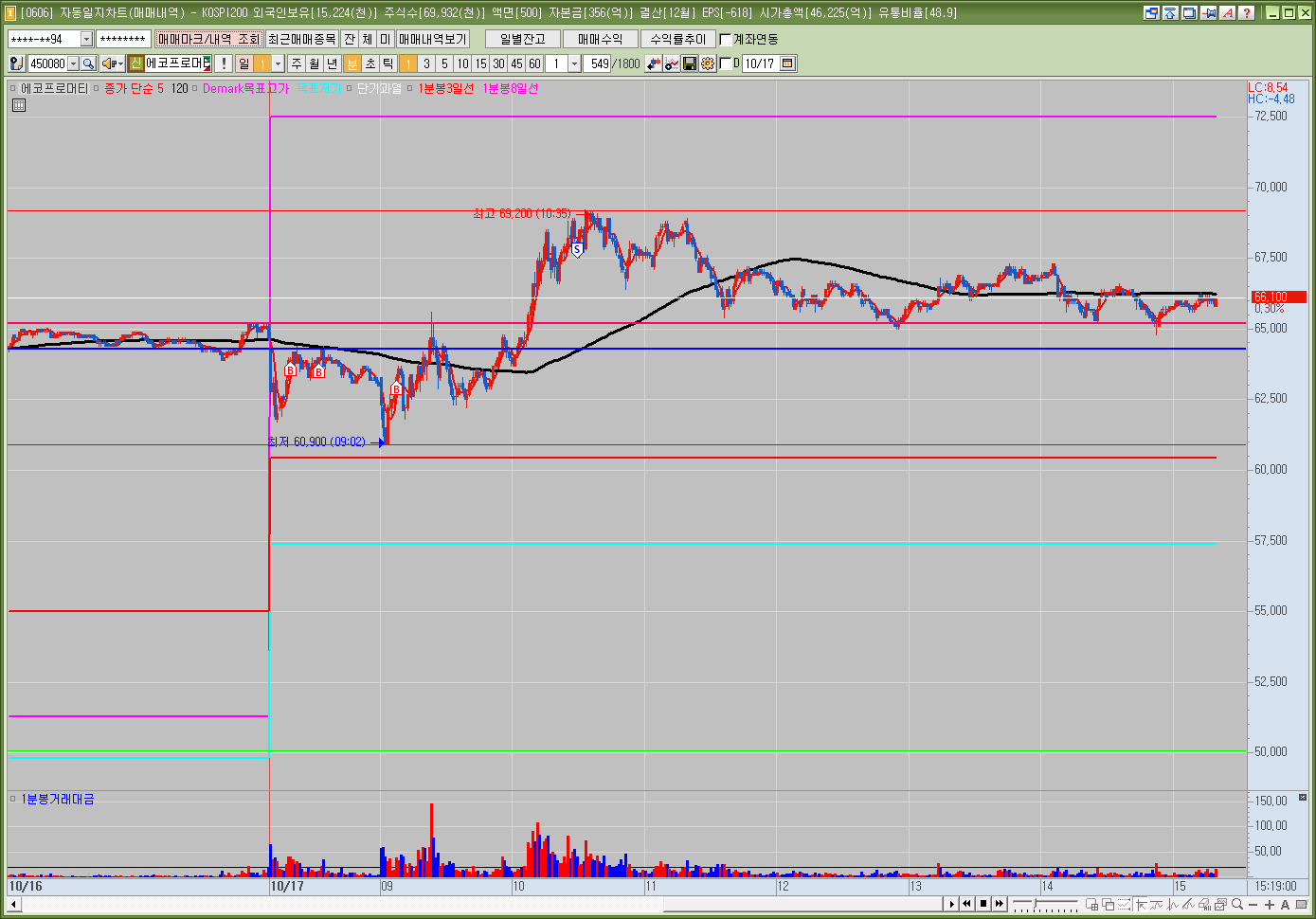Click the 매매마크/내역 조회 button
Image resolution: width=1316 pixels, height=919 pixels.
pos(208,39)
